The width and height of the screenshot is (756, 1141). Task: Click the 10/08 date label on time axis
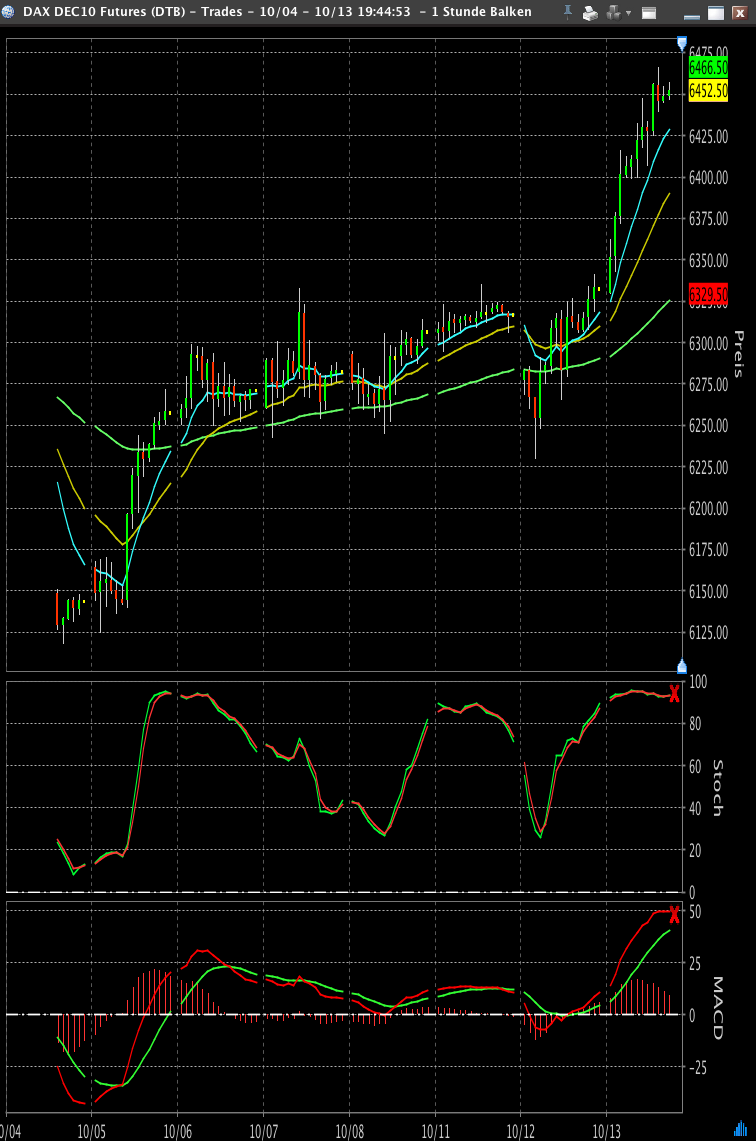(349, 1132)
